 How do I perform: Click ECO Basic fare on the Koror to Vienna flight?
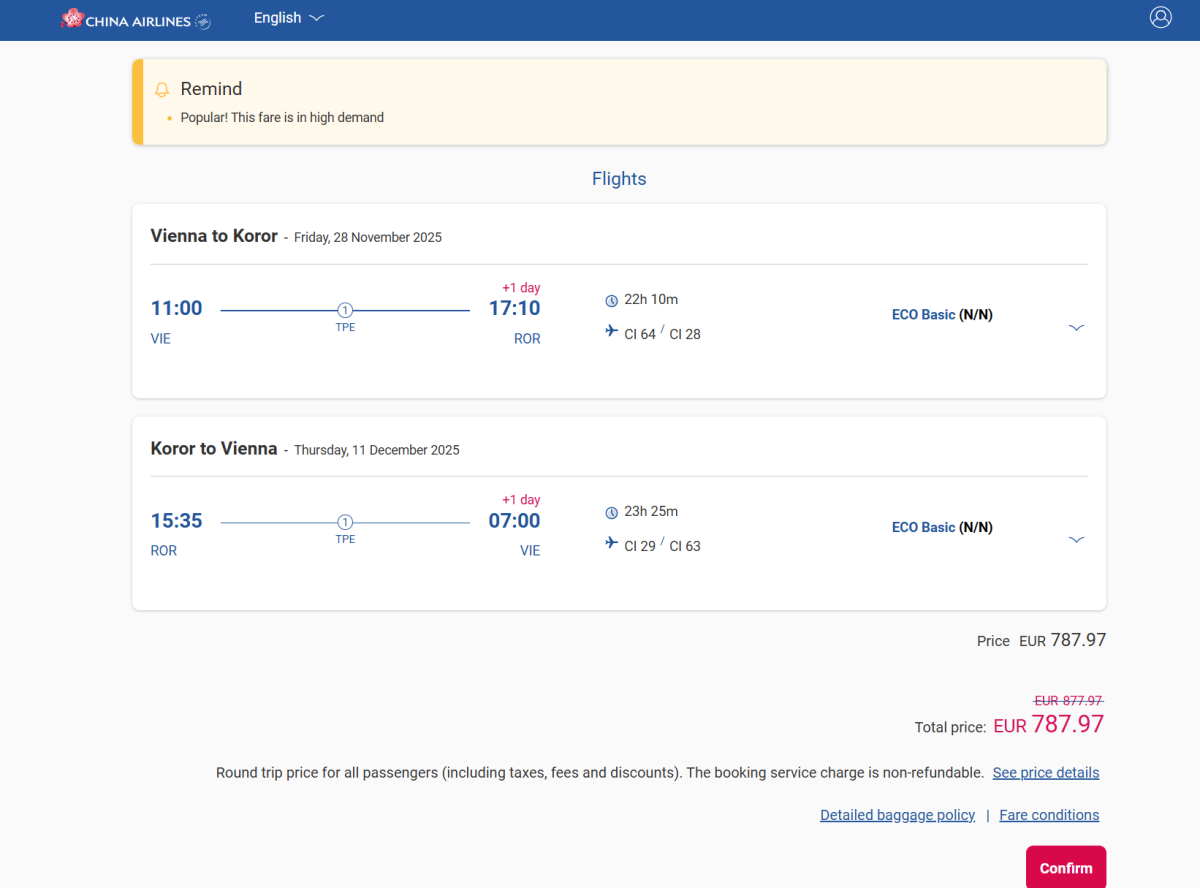coord(923,527)
